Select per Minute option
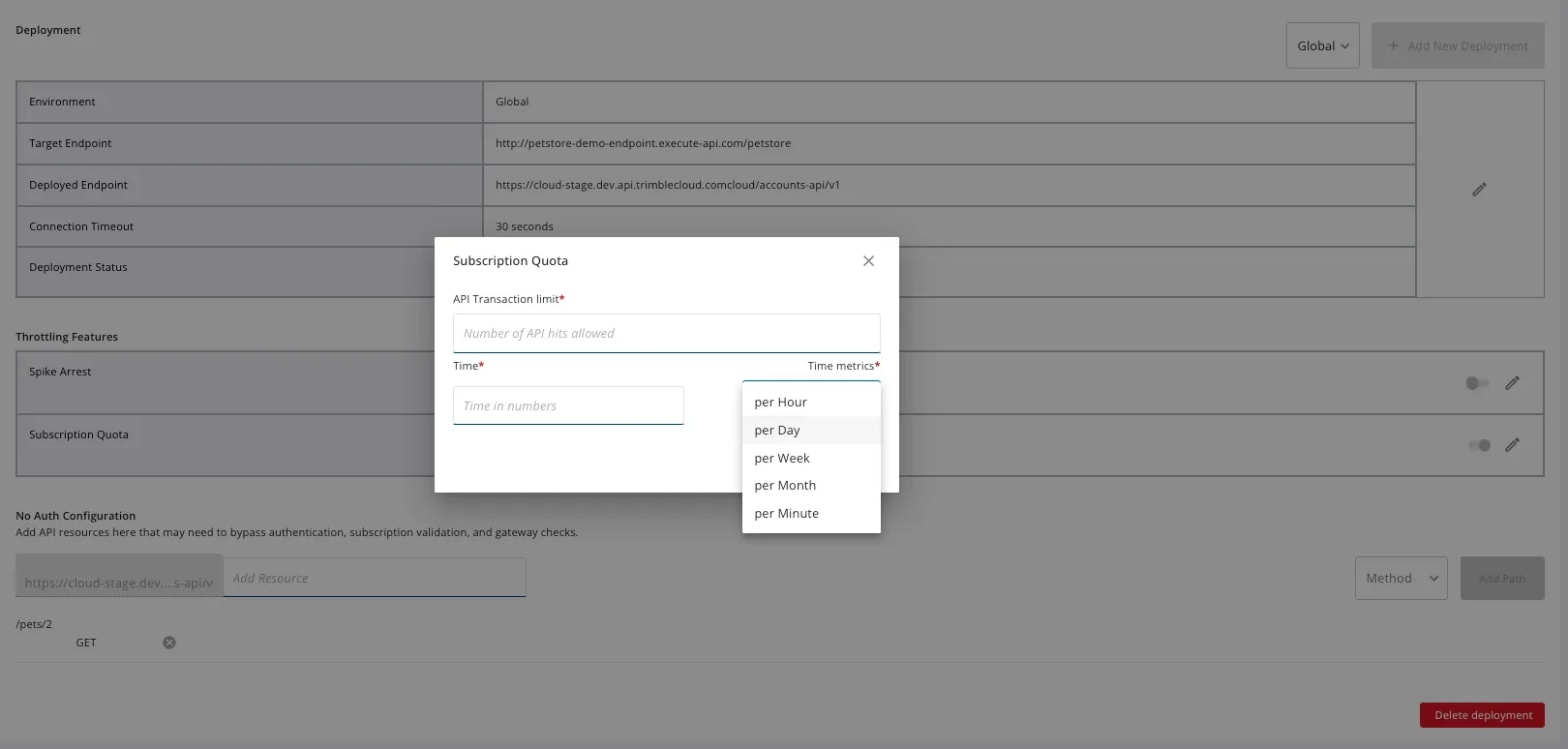The height and width of the screenshot is (749, 1568). point(811,514)
